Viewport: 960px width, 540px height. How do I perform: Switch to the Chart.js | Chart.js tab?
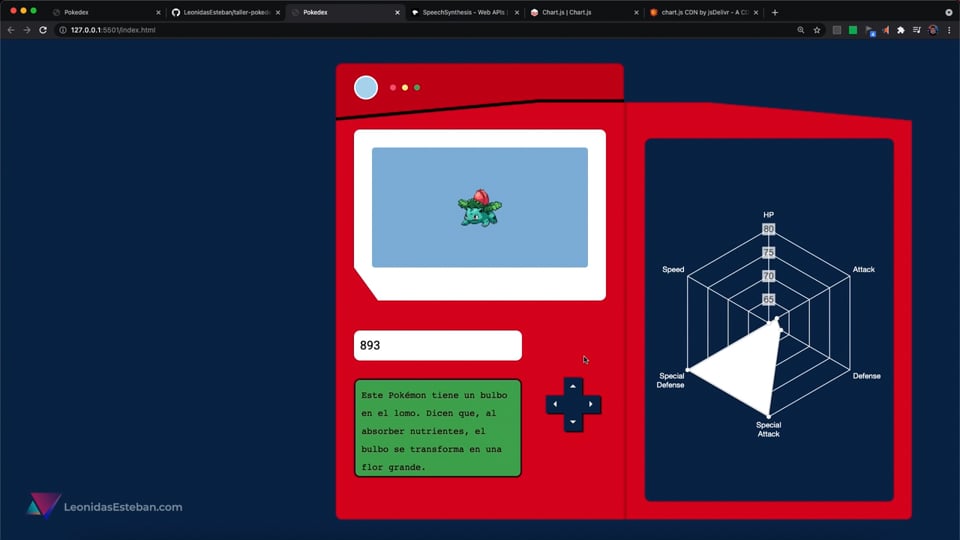click(x=580, y=12)
